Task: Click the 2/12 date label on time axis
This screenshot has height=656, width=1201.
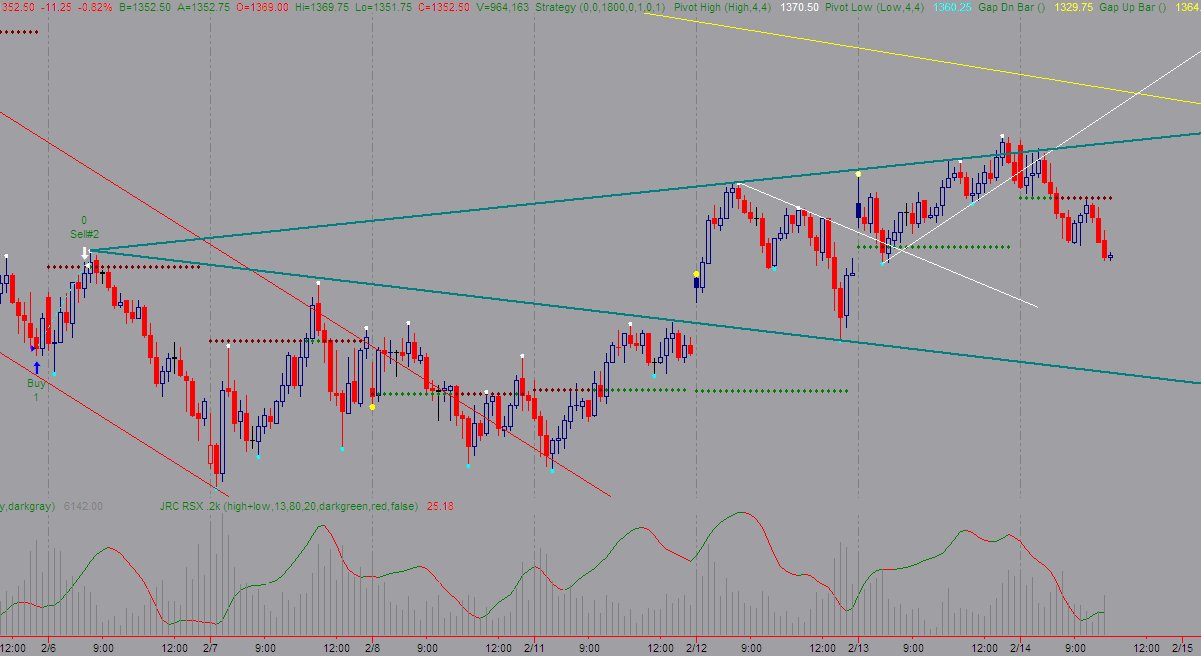Action: tap(697, 647)
